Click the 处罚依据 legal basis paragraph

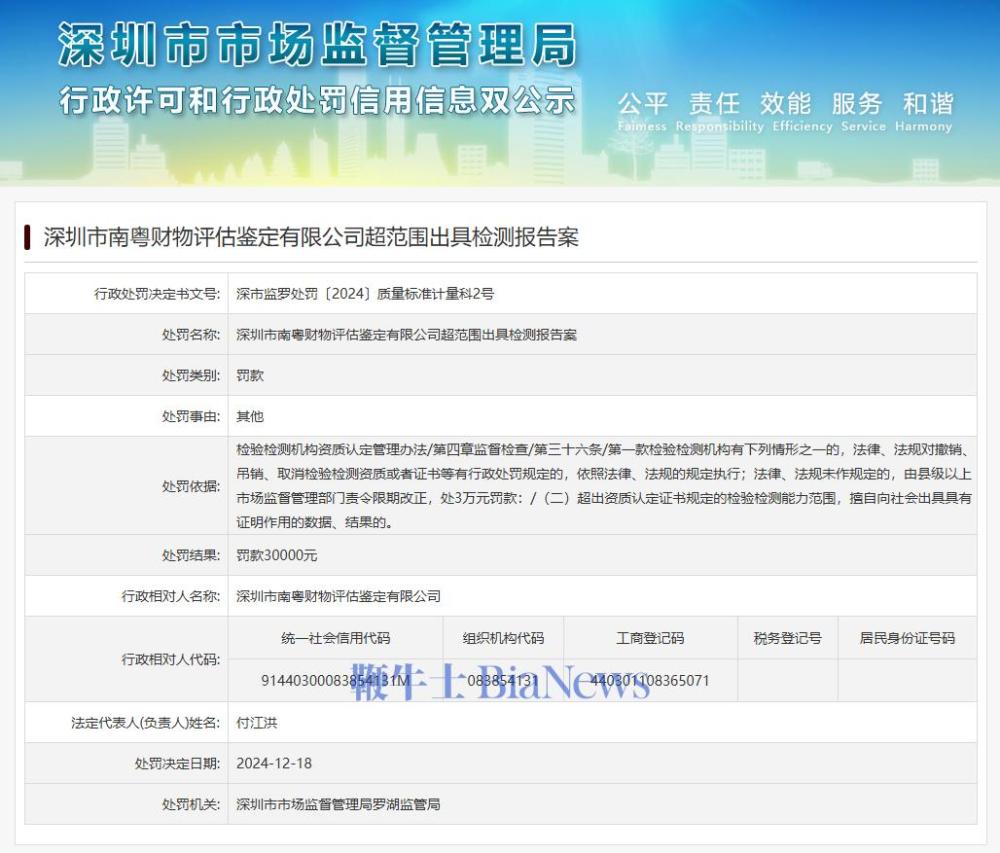[603, 486]
